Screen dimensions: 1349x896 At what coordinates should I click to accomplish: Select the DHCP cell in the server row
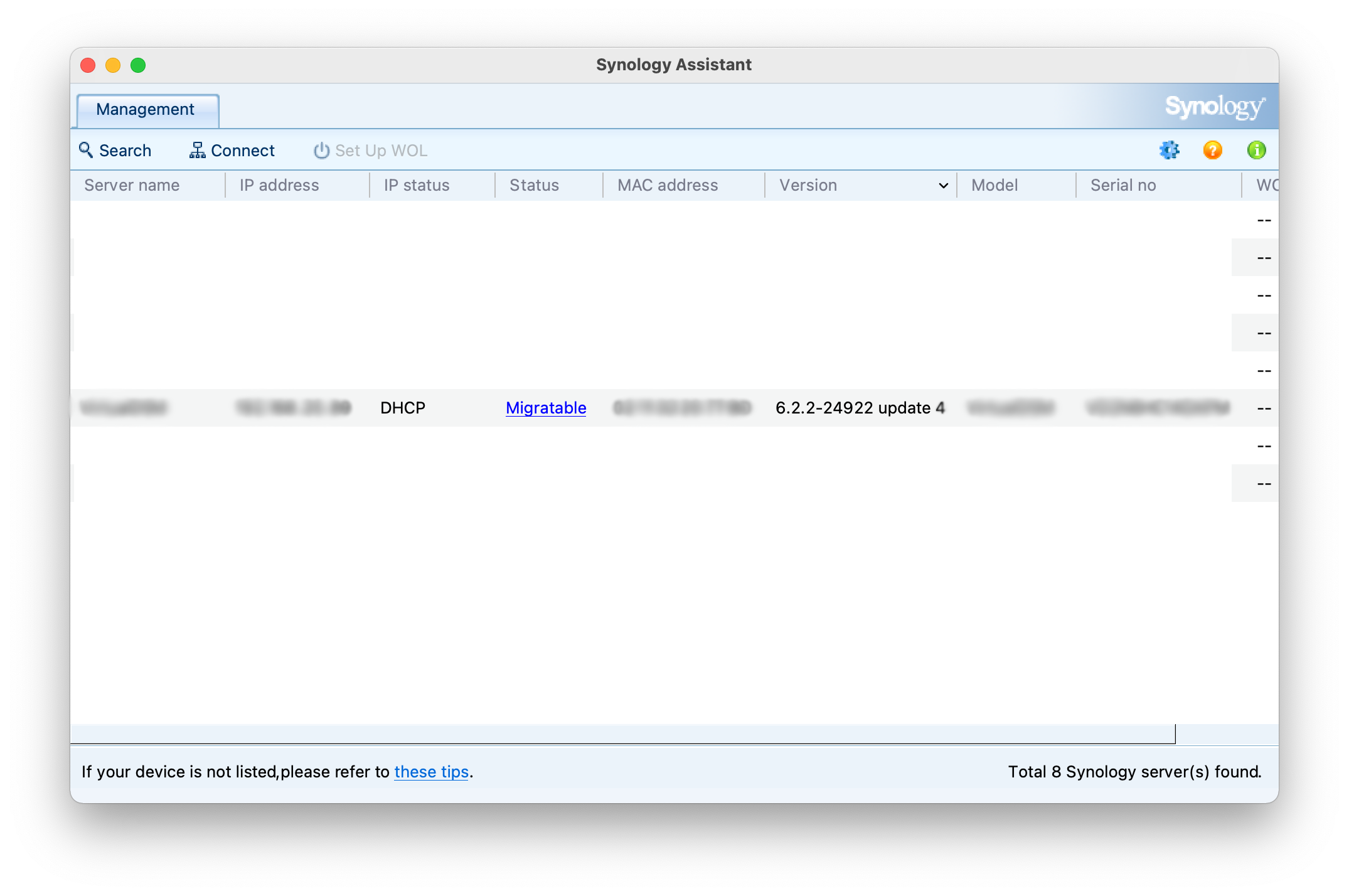(x=403, y=408)
